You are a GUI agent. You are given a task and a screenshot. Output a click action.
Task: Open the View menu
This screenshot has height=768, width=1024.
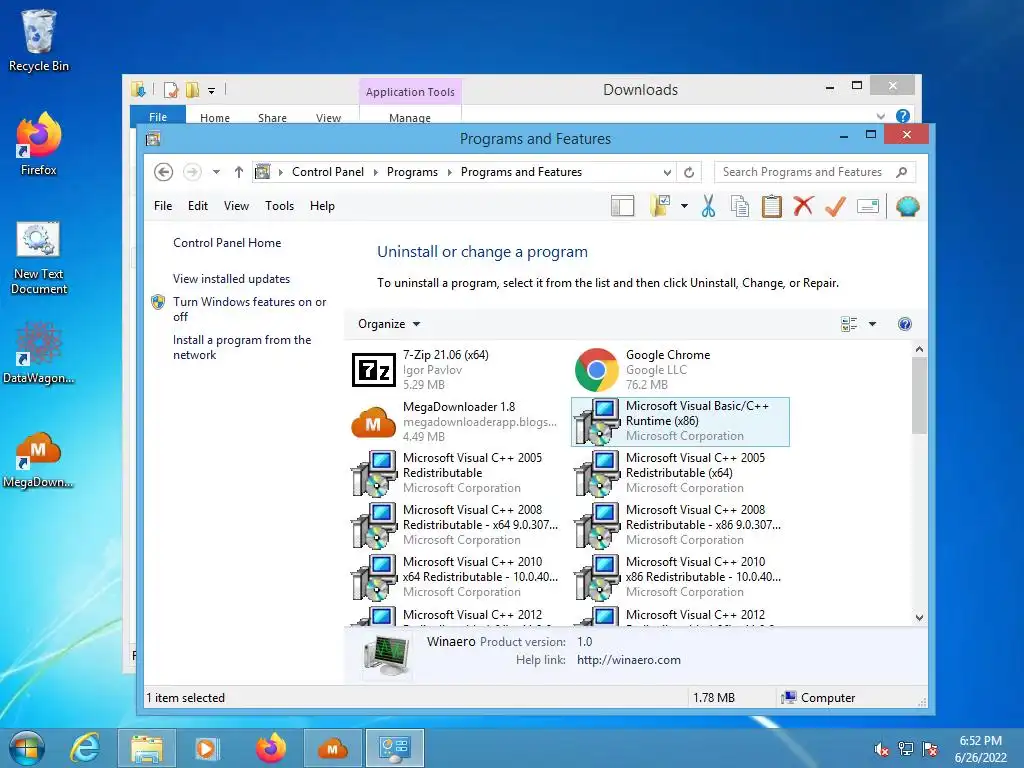pyautogui.click(x=236, y=206)
